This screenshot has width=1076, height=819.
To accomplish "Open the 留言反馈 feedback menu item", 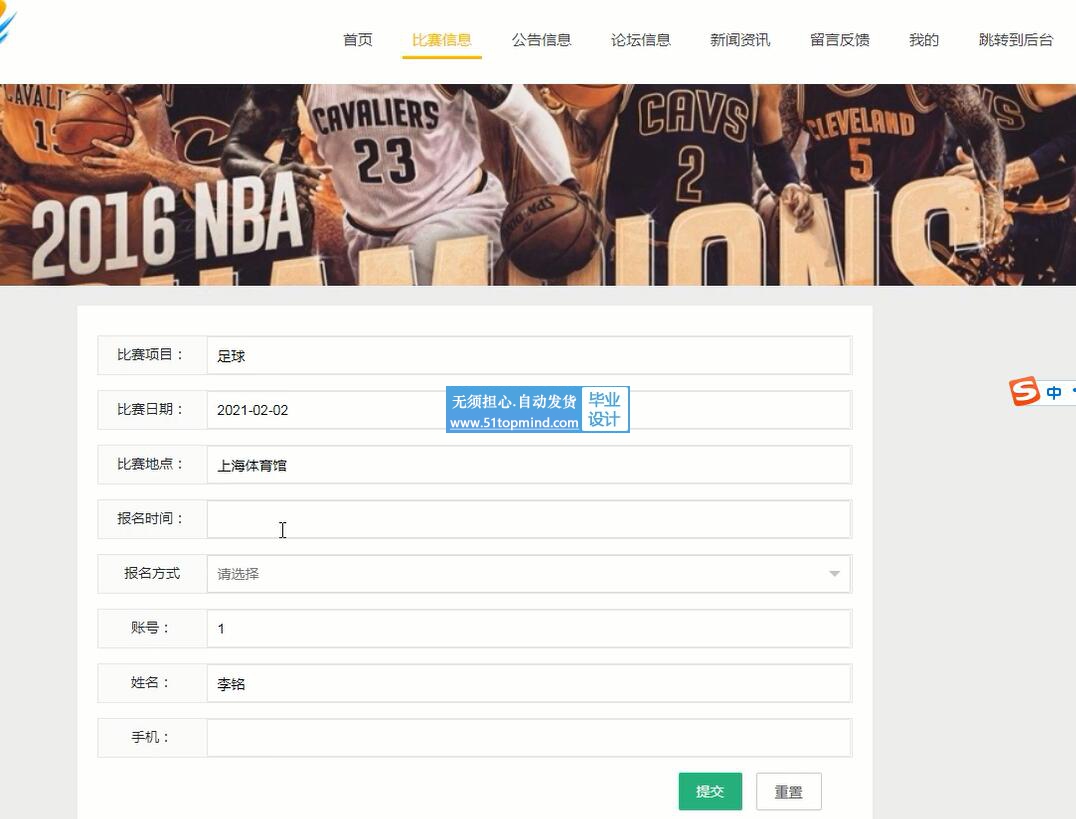I will click(x=840, y=40).
